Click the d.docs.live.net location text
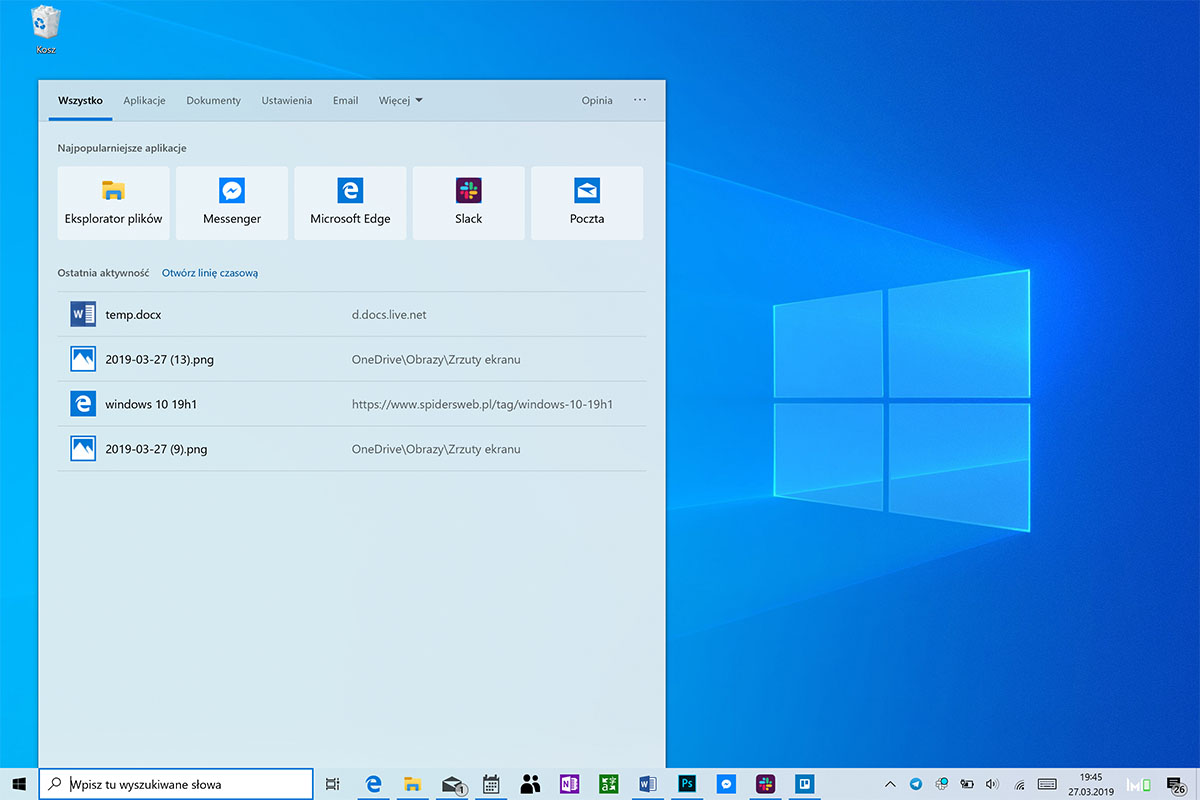The height and width of the screenshot is (800, 1200). click(389, 314)
